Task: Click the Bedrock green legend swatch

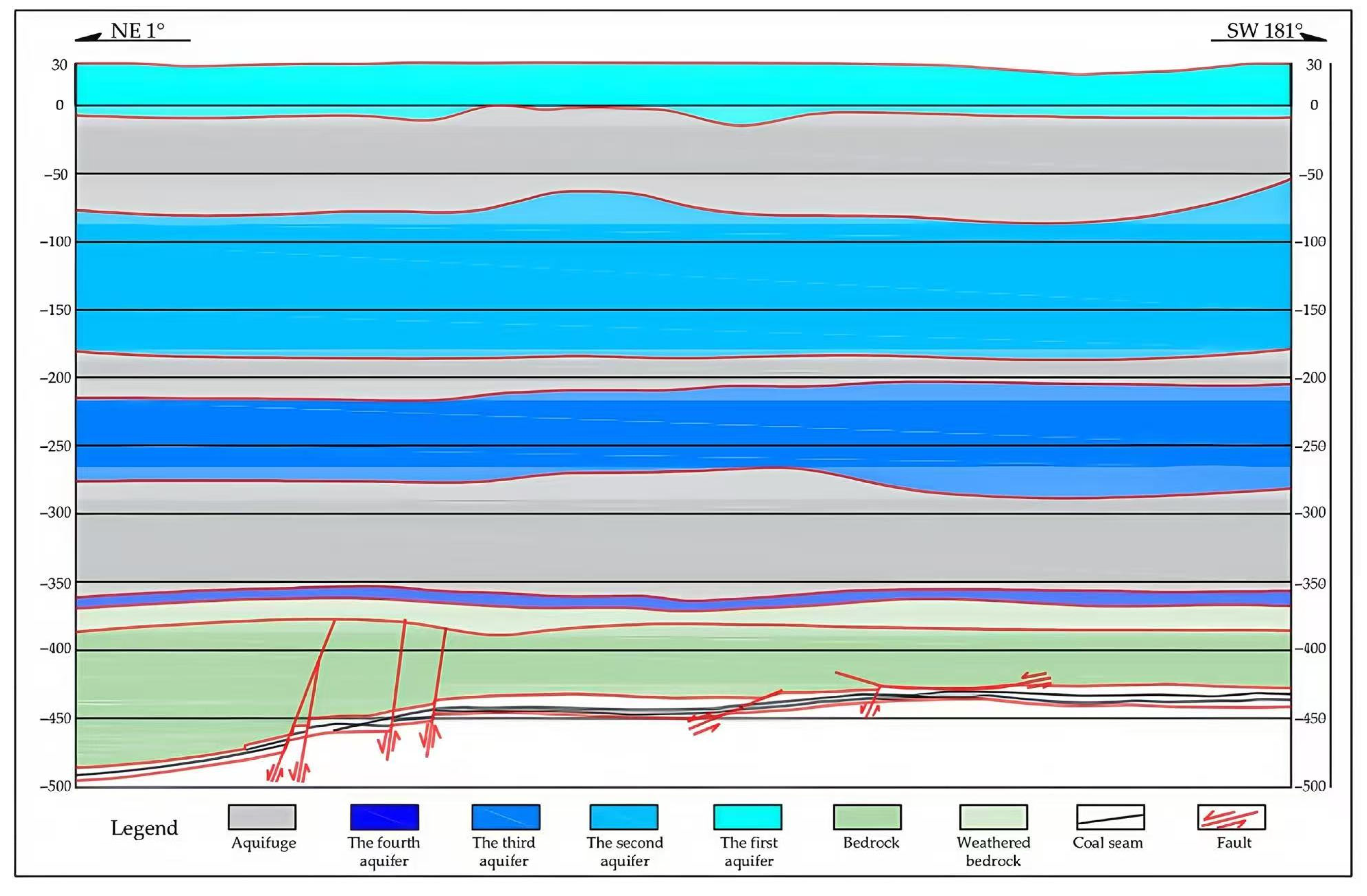Action: [x=867, y=817]
